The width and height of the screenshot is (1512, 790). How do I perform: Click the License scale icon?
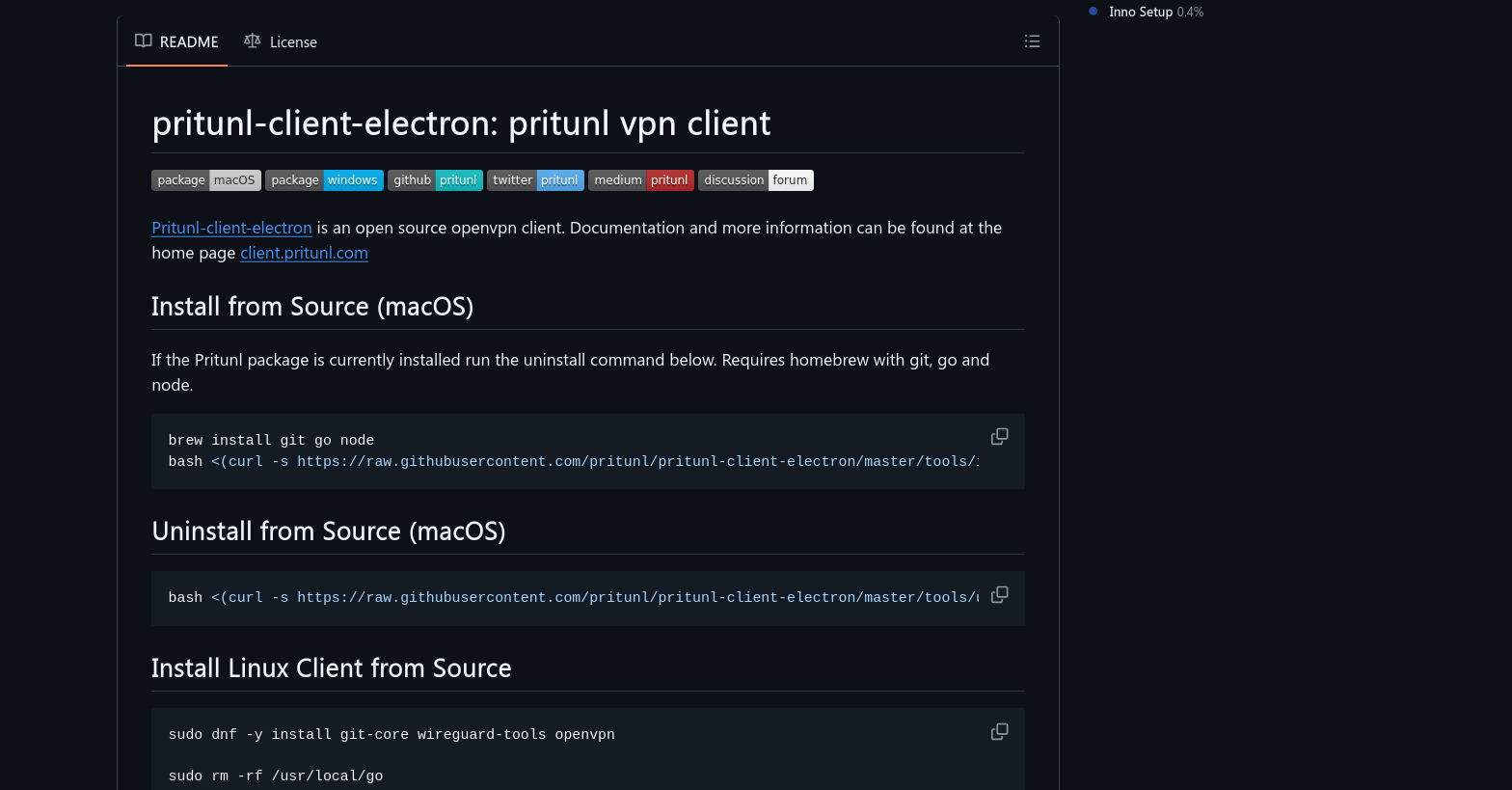(x=253, y=41)
